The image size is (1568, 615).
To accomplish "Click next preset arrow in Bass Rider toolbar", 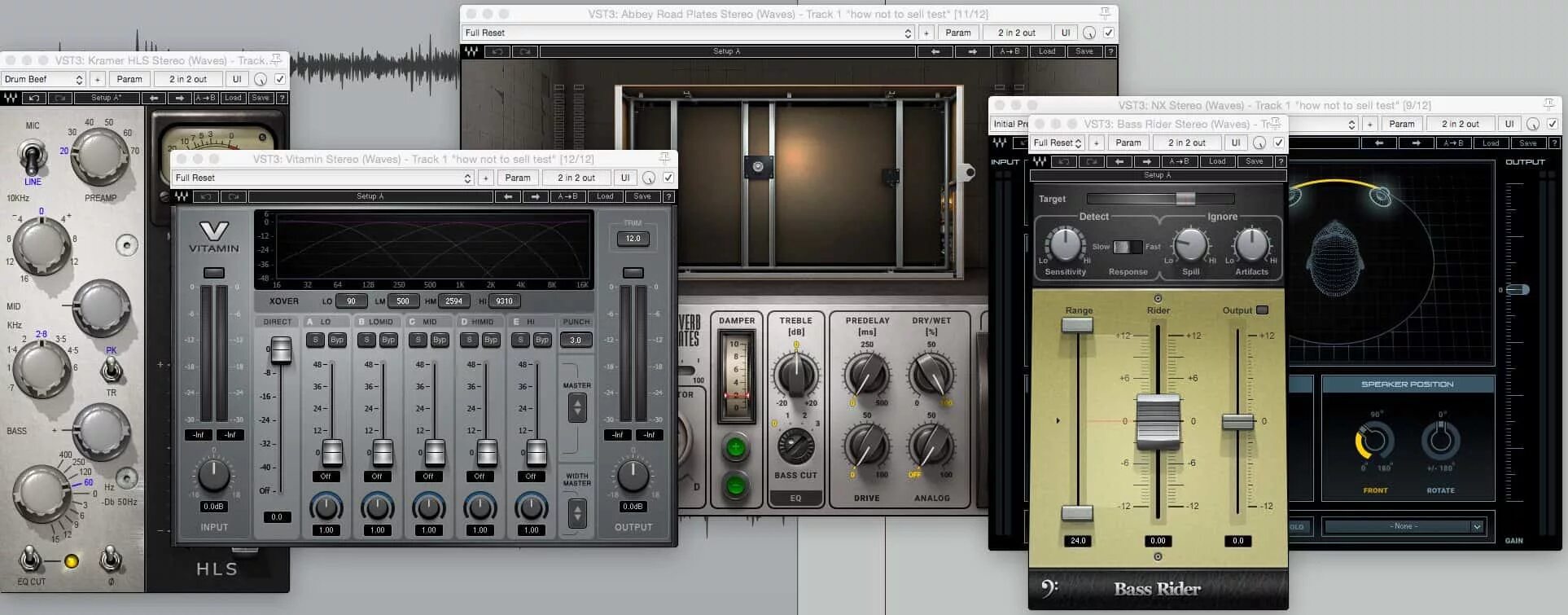I will coord(1145,161).
